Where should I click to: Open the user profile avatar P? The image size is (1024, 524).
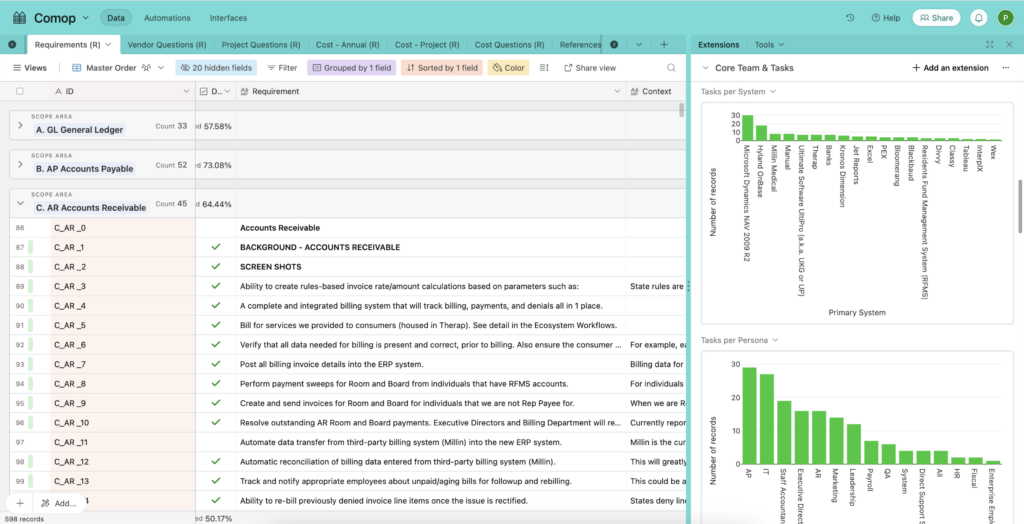click(1005, 18)
